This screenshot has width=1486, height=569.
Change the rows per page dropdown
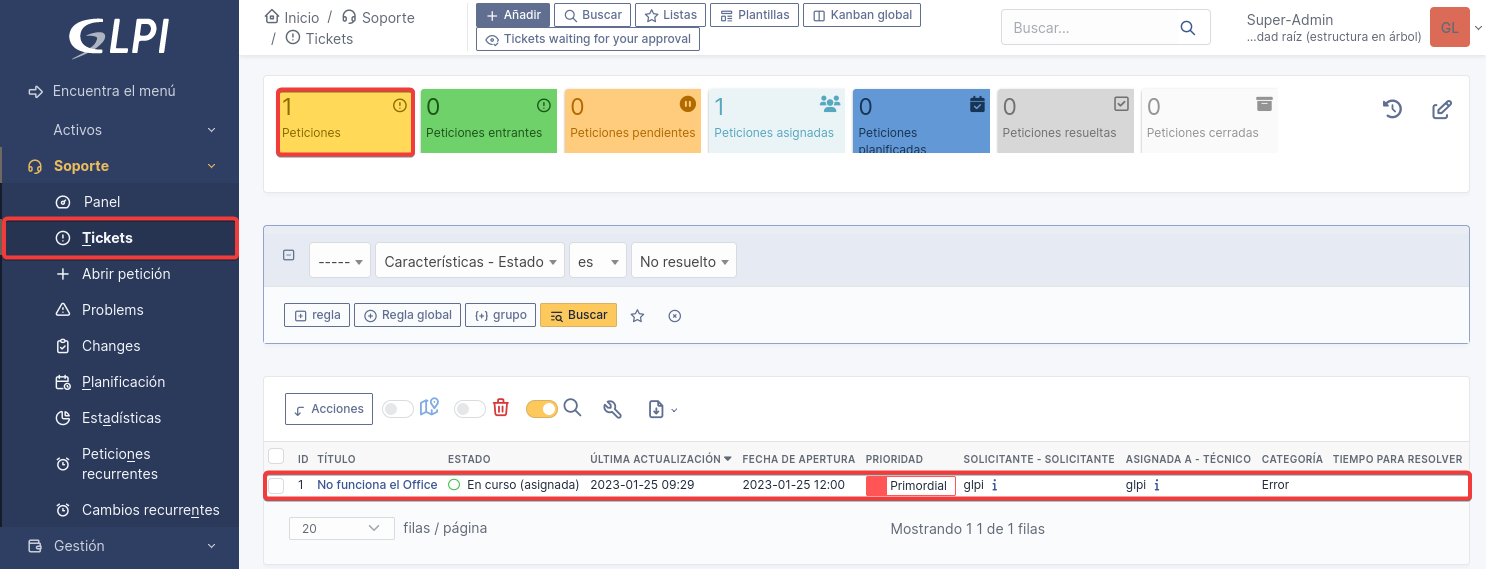(341, 528)
